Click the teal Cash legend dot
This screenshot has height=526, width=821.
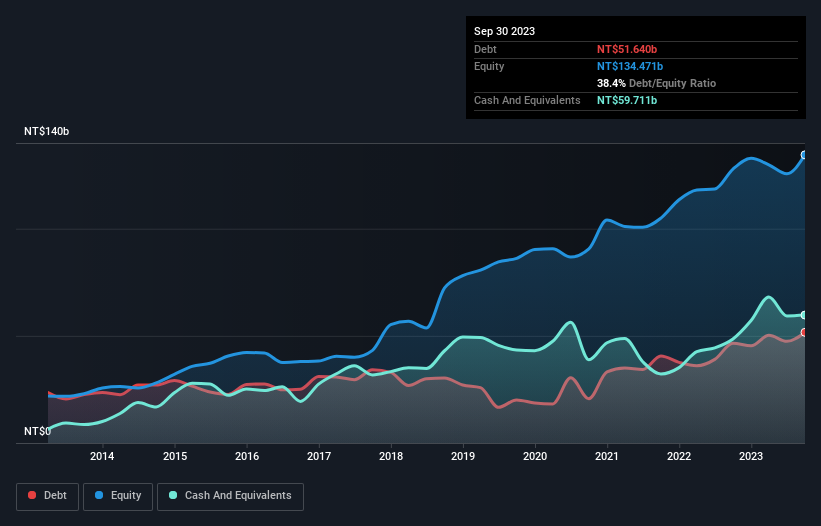pos(173,495)
